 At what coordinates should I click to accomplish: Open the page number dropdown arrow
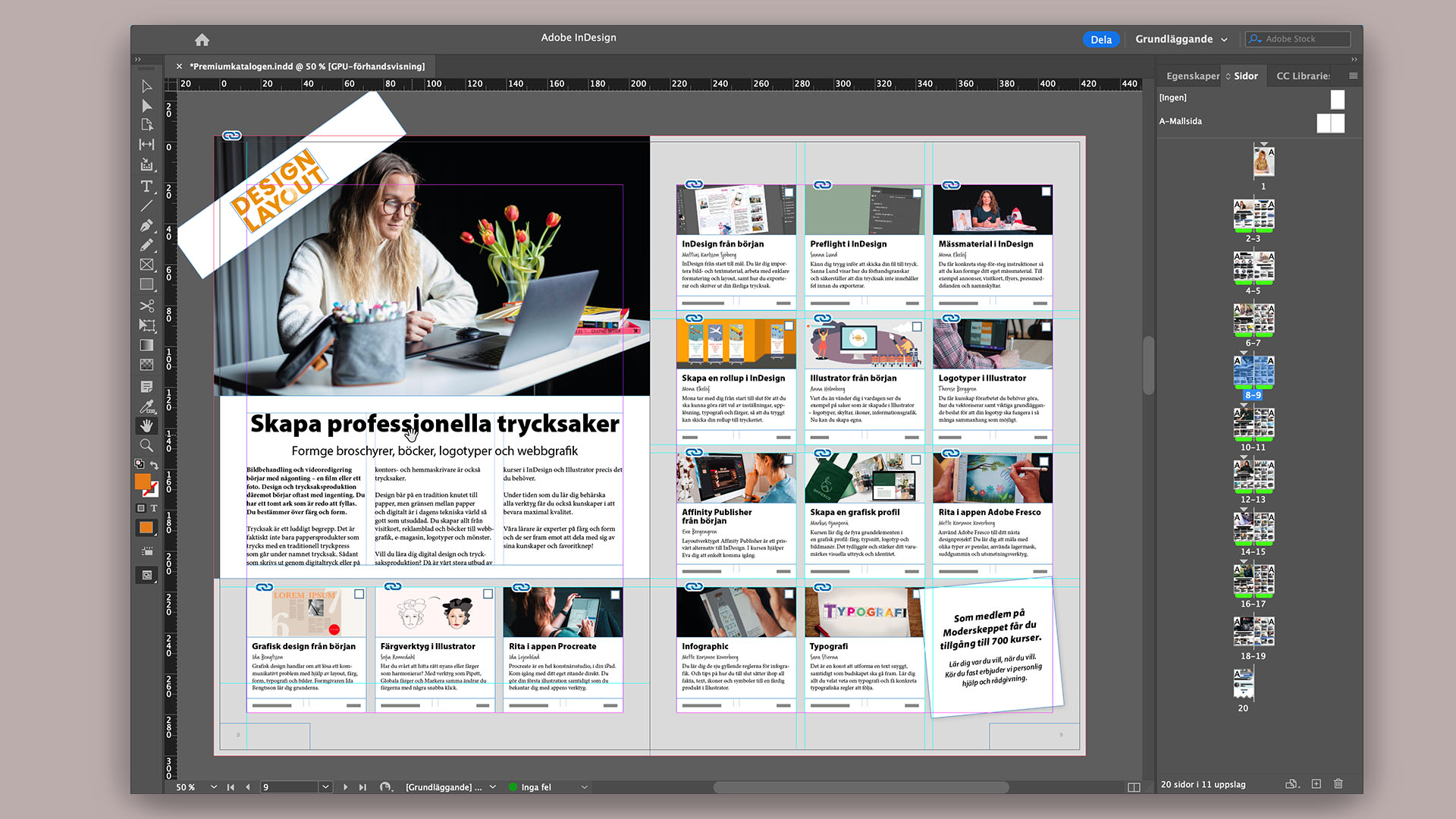click(x=325, y=787)
